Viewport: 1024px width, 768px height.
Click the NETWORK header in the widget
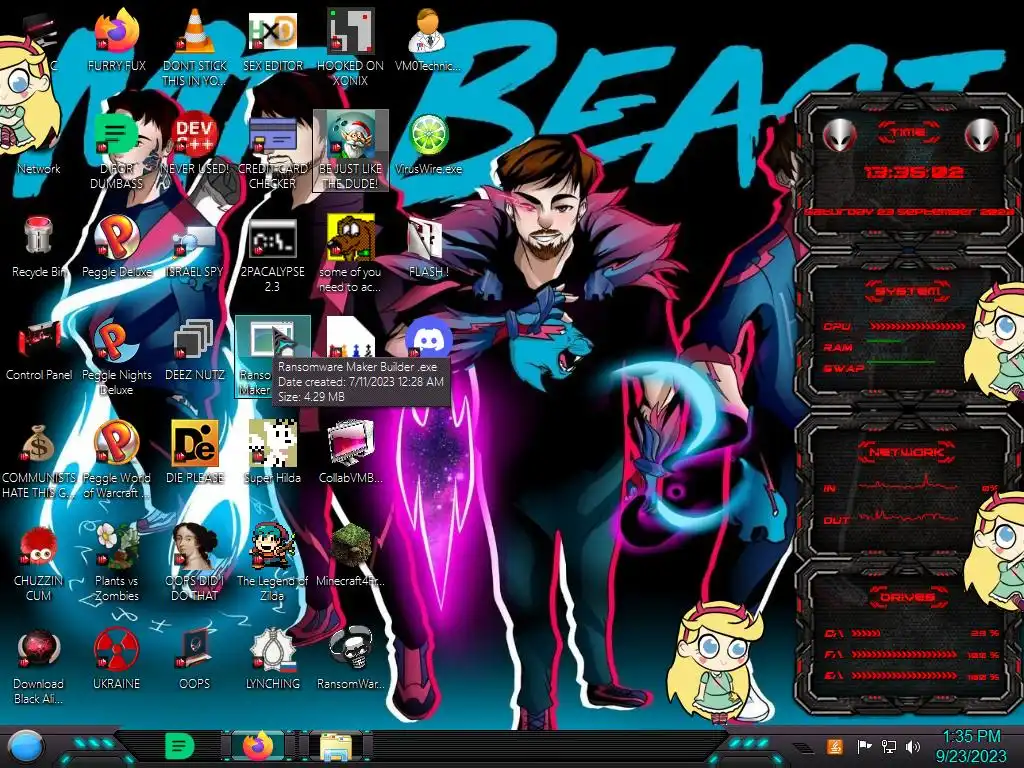tap(907, 451)
